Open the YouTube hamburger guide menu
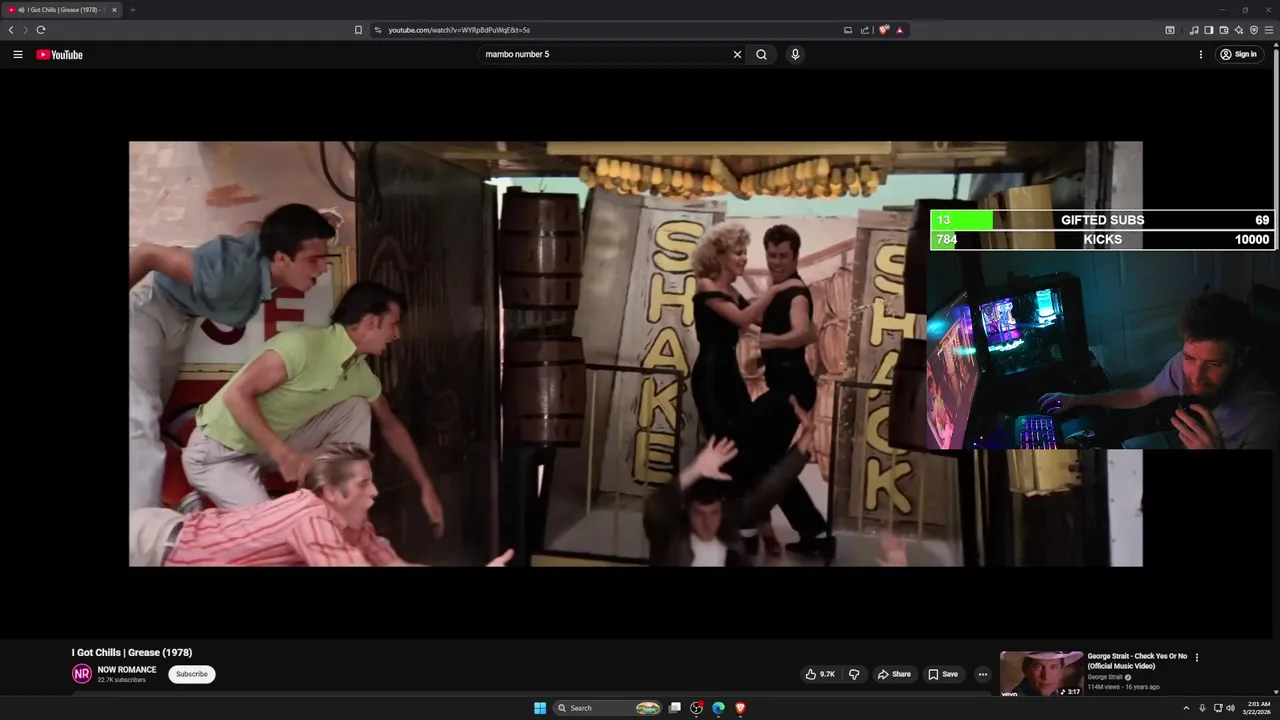This screenshot has height=720, width=1280. click(18, 55)
